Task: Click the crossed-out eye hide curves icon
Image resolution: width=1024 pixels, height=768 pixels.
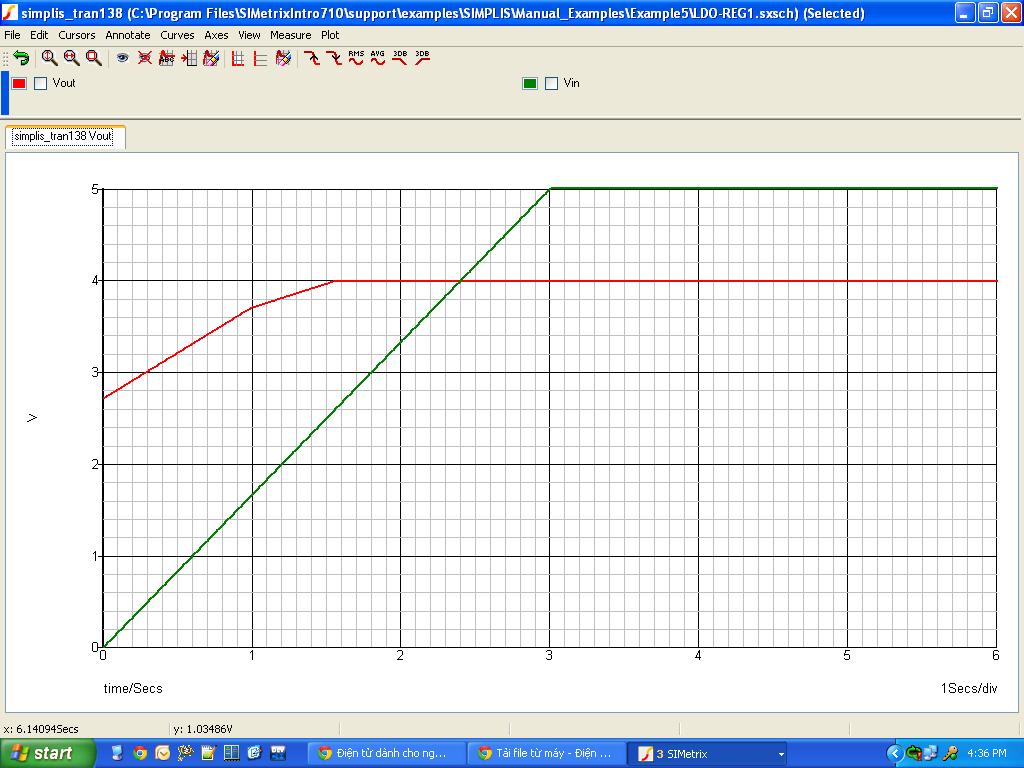Action: pos(144,58)
